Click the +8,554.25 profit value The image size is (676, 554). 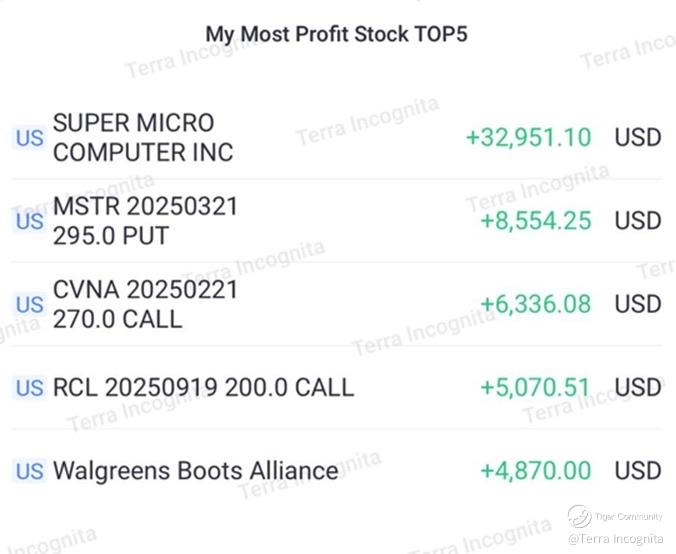[x=535, y=221]
